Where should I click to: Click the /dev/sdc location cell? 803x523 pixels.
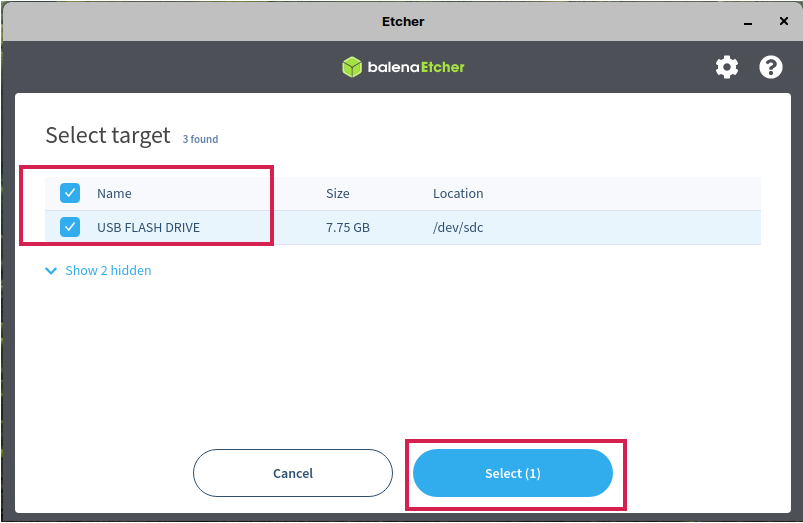point(458,228)
